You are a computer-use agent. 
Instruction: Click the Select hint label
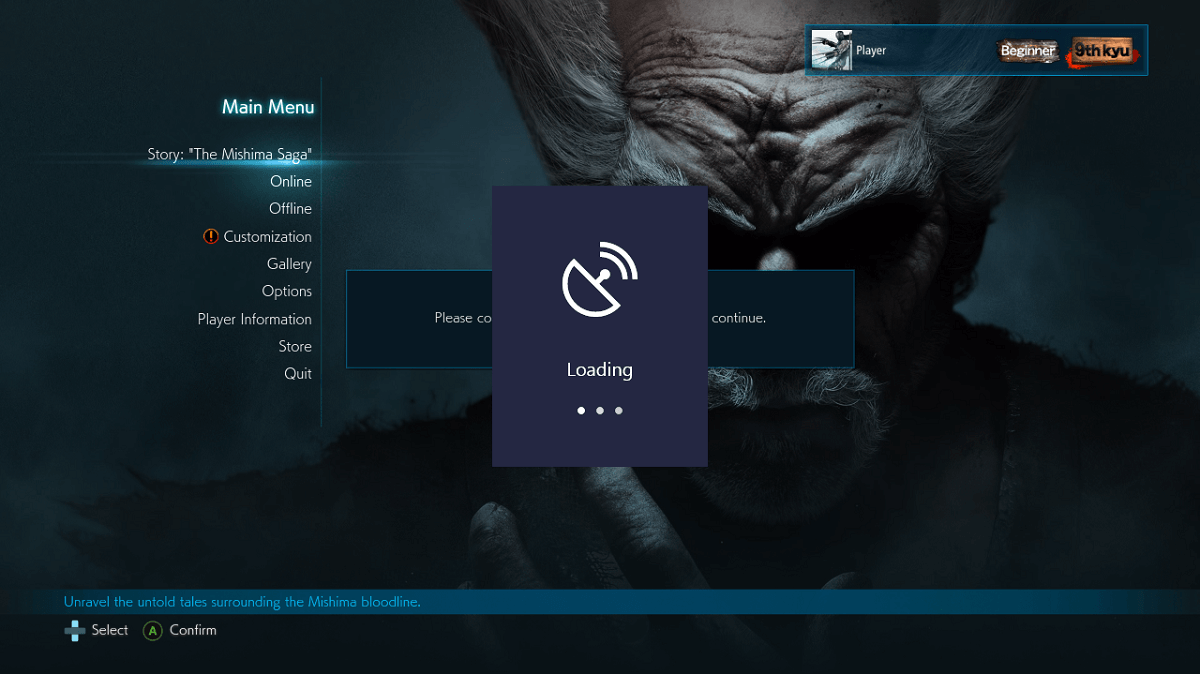(110, 630)
